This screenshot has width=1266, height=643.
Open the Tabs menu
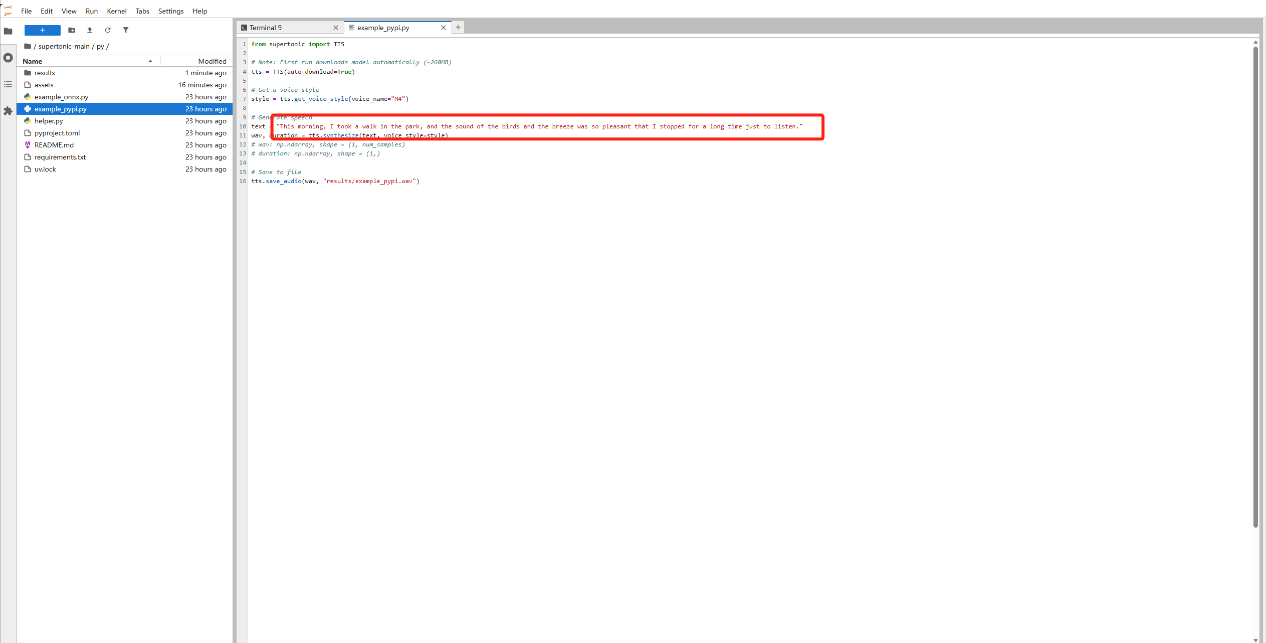click(143, 11)
